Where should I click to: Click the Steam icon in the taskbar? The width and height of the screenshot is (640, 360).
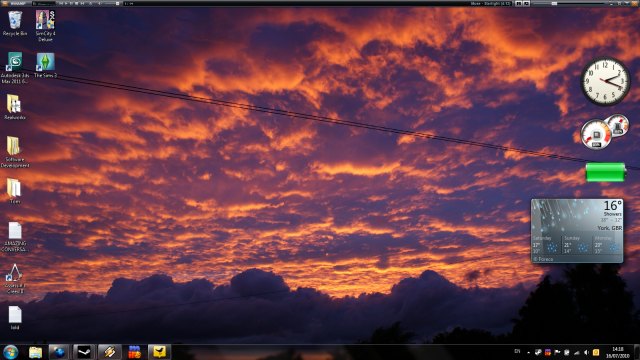[84, 352]
